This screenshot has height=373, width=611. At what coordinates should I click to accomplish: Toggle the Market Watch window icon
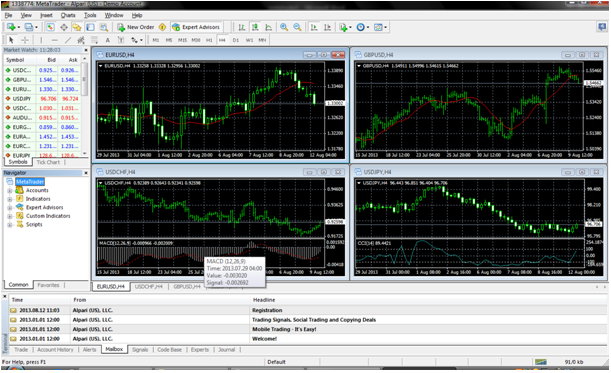(50, 27)
